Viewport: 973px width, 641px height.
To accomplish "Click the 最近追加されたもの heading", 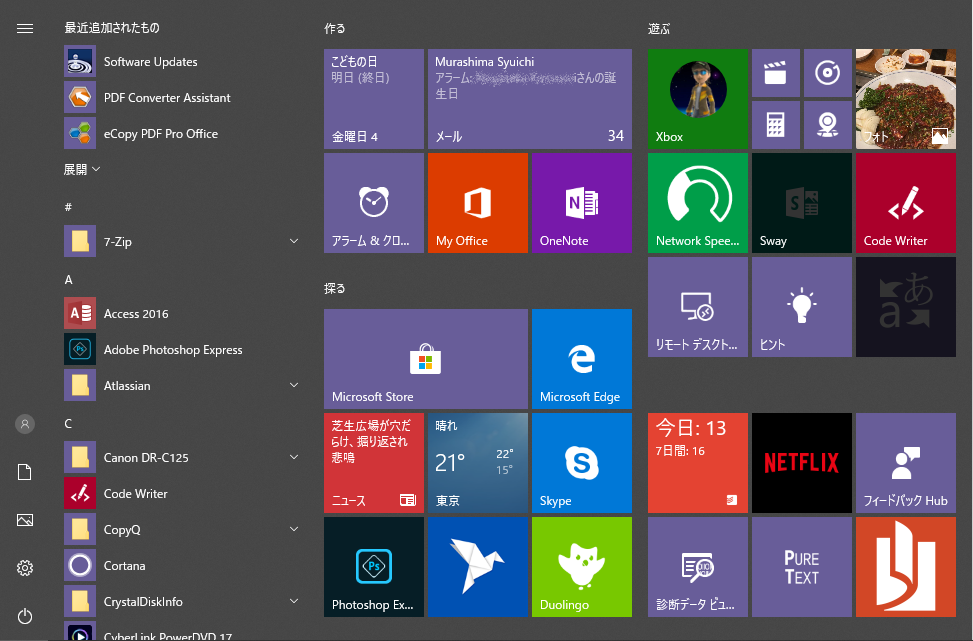I will click(x=112, y=28).
